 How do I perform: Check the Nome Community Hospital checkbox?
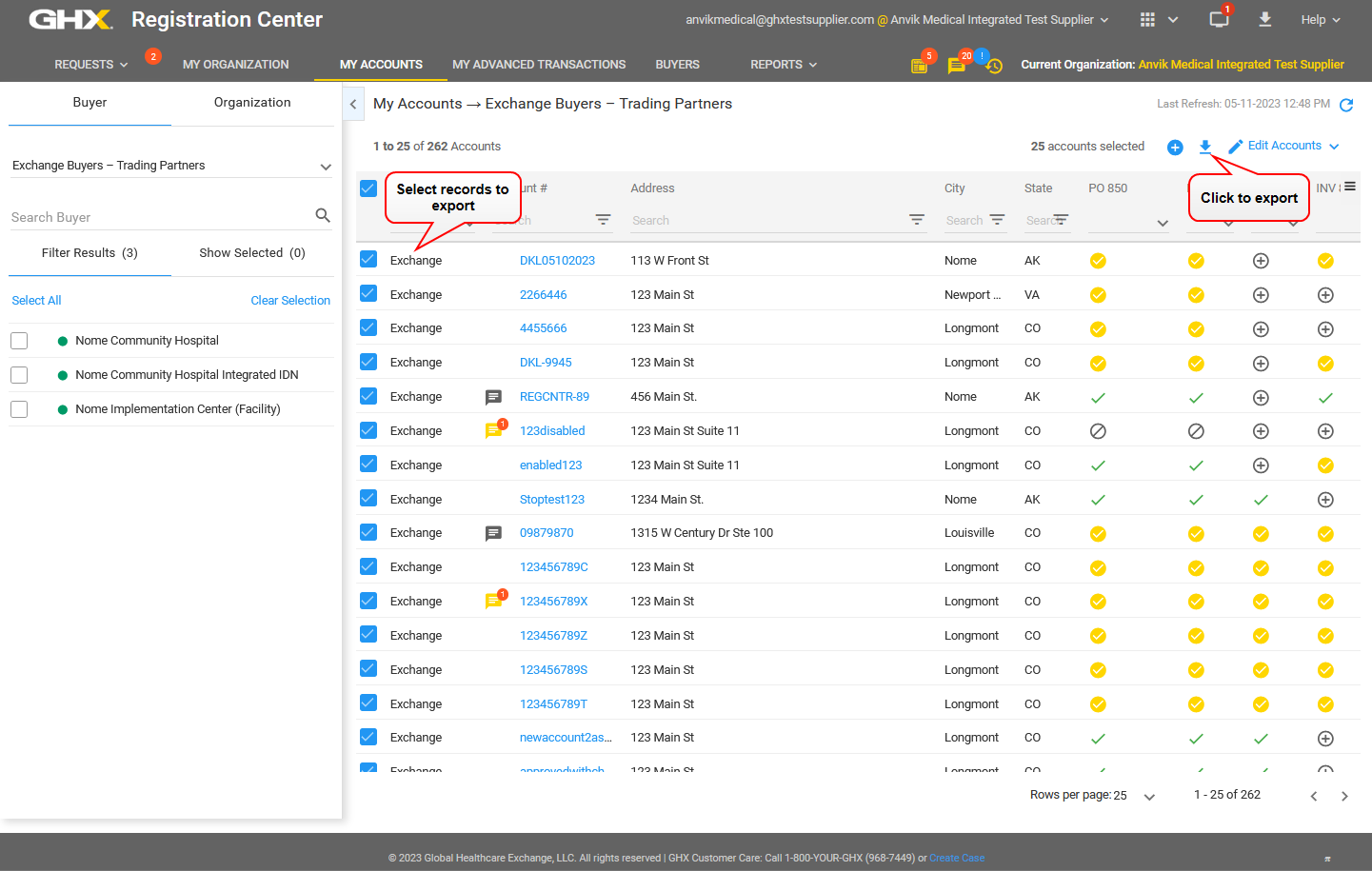[x=19, y=341]
